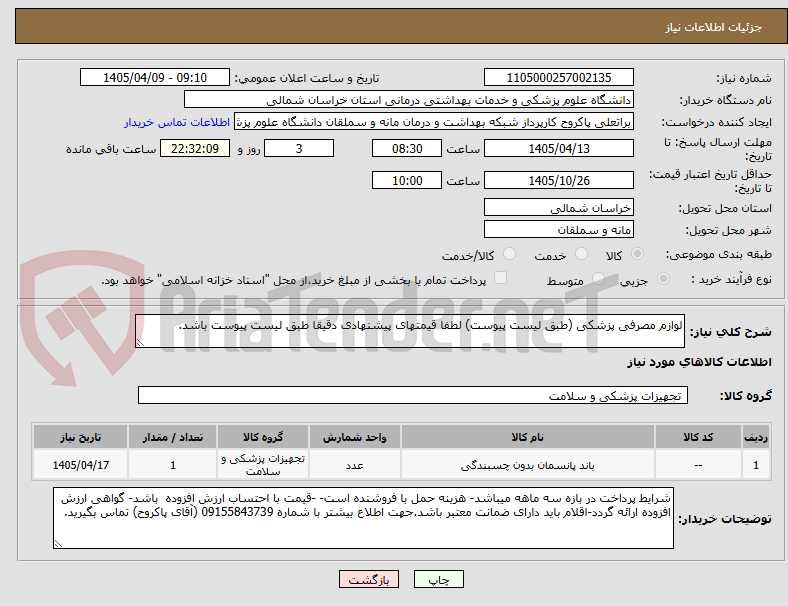Select the کالا radio button
This screenshot has height=606, width=788.
coord(637,254)
